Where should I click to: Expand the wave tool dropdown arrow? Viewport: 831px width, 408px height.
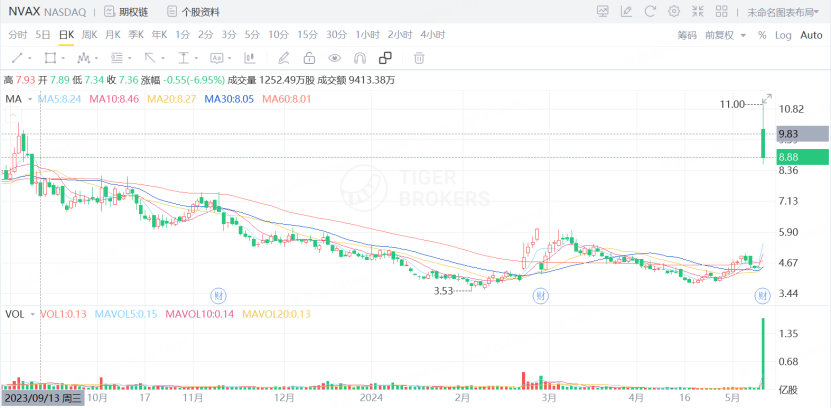96,58
